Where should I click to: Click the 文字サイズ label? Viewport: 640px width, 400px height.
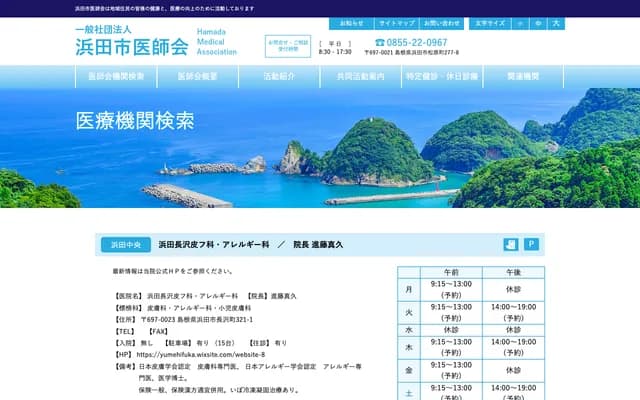(490, 22)
